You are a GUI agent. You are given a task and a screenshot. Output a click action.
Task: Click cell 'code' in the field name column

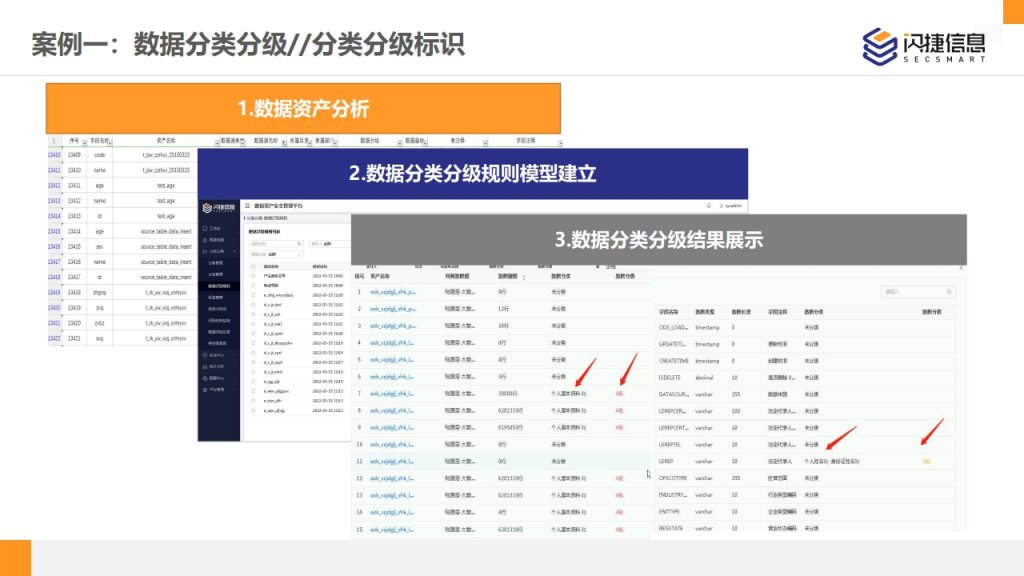(x=99, y=155)
